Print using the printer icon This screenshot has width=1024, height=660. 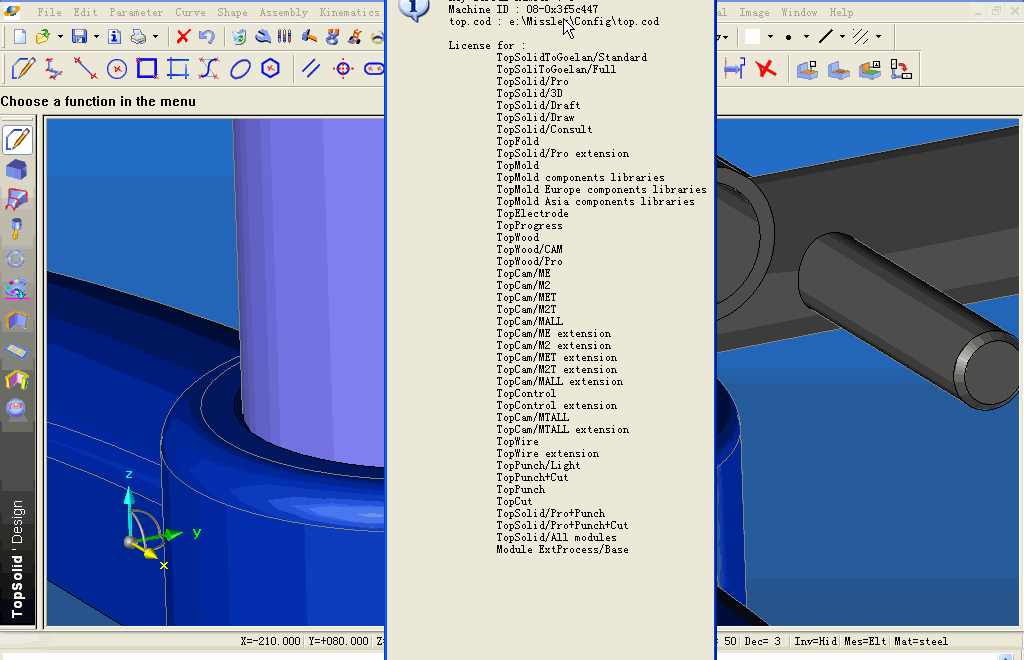138,37
